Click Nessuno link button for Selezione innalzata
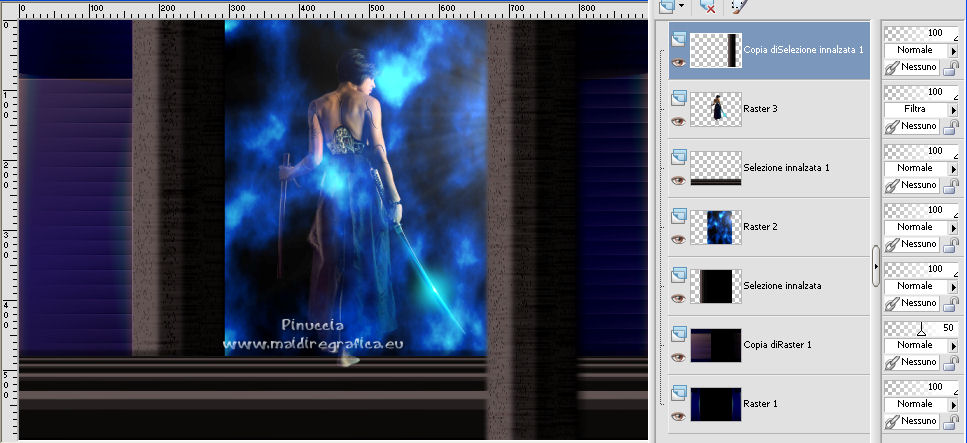967x443 pixels. [x=911, y=303]
